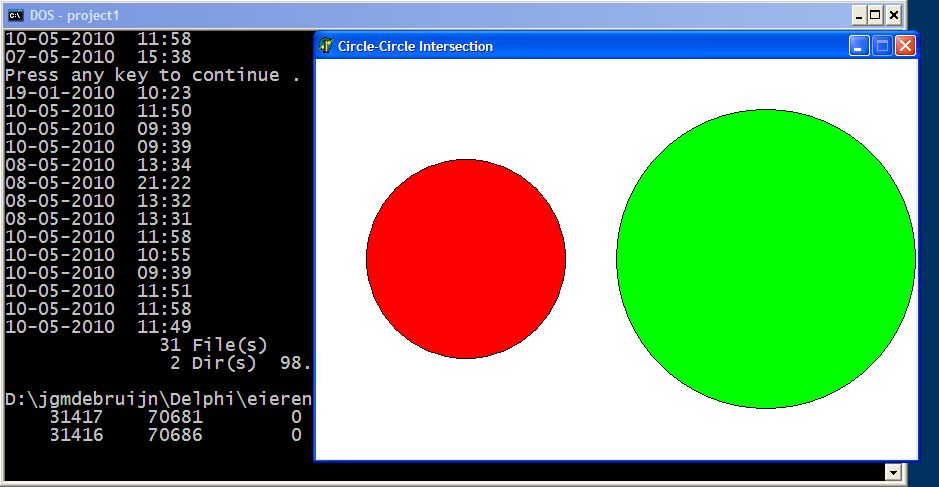Maximize the DOS - project1 window
The width and height of the screenshot is (939, 487).
click(x=875, y=15)
